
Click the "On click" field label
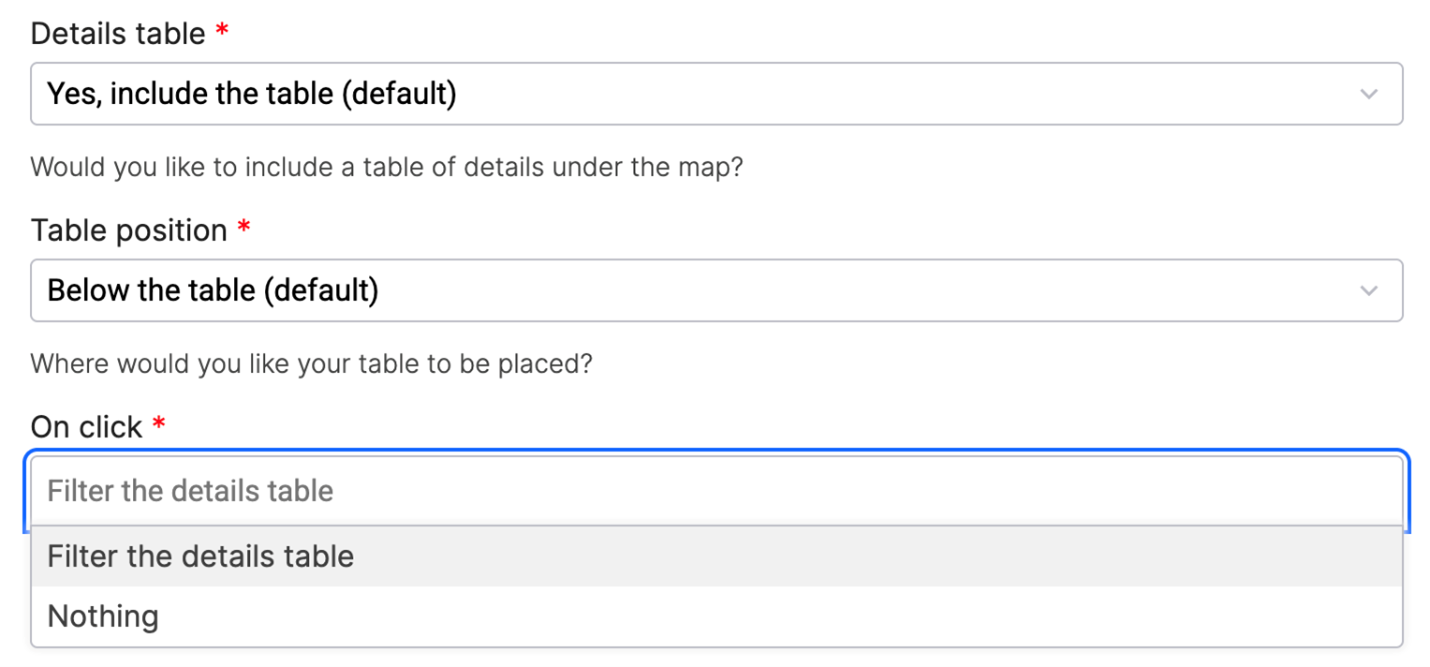(x=87, y=427)
